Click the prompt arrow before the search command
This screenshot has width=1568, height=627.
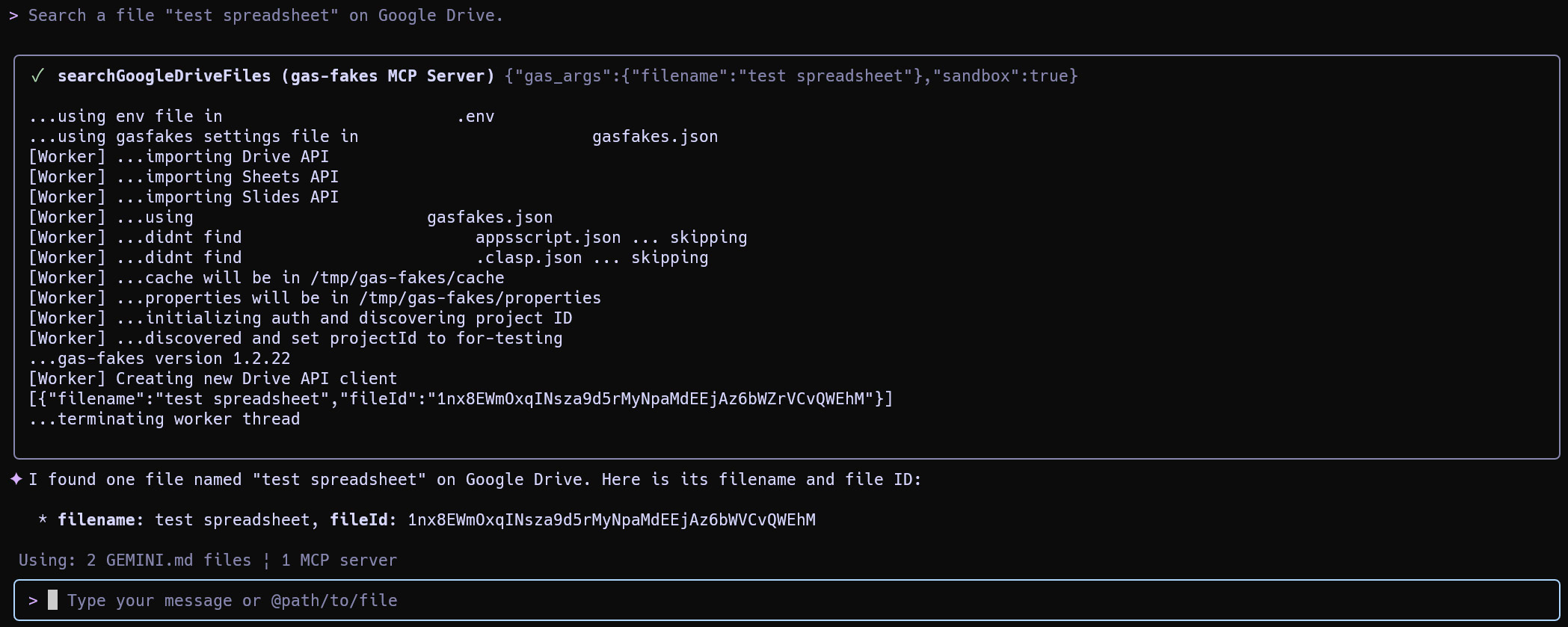tap(13, 16)
